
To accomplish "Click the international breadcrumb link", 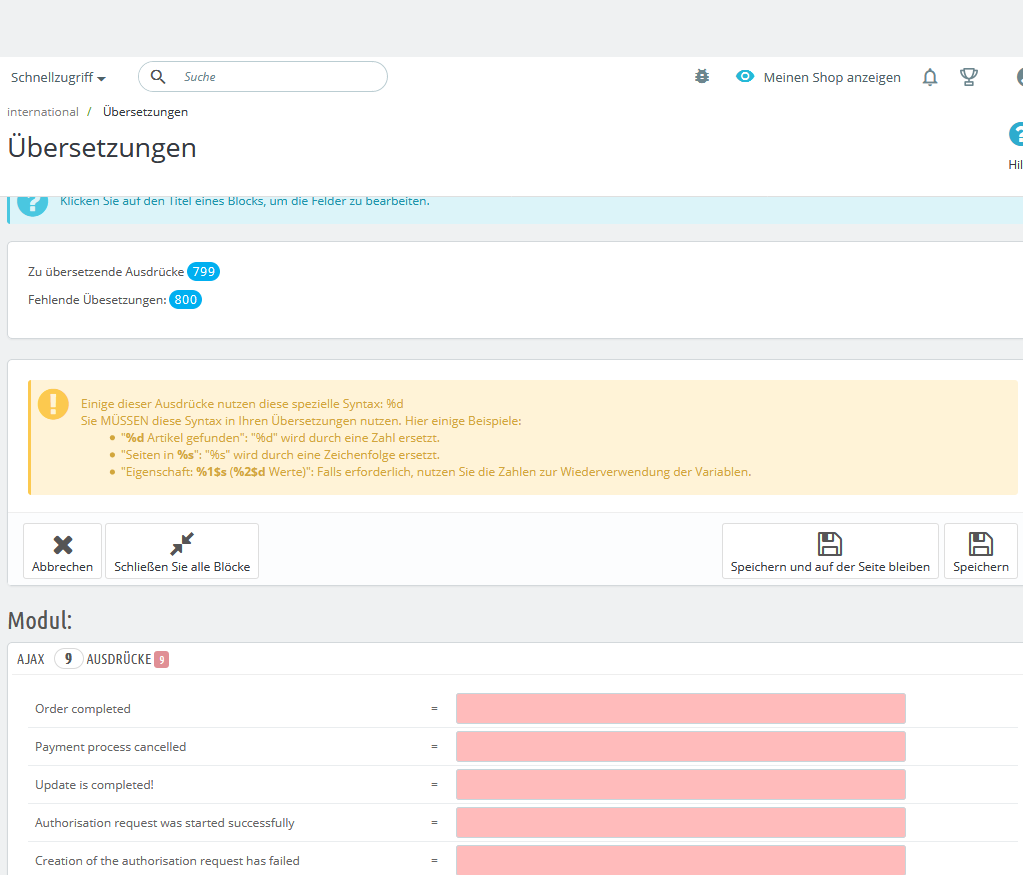I will 42,112.
